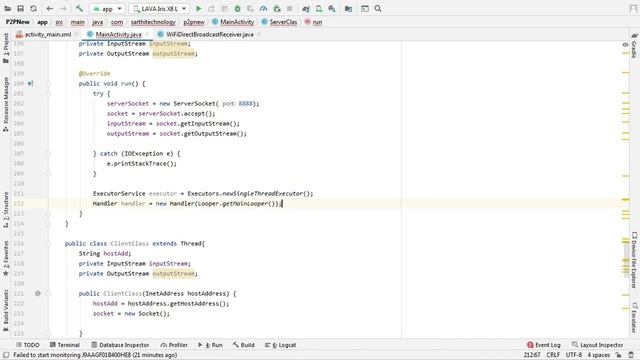This screenshot has width=640, height=360.
Task: Open the Run tool window
Action: 210,345
